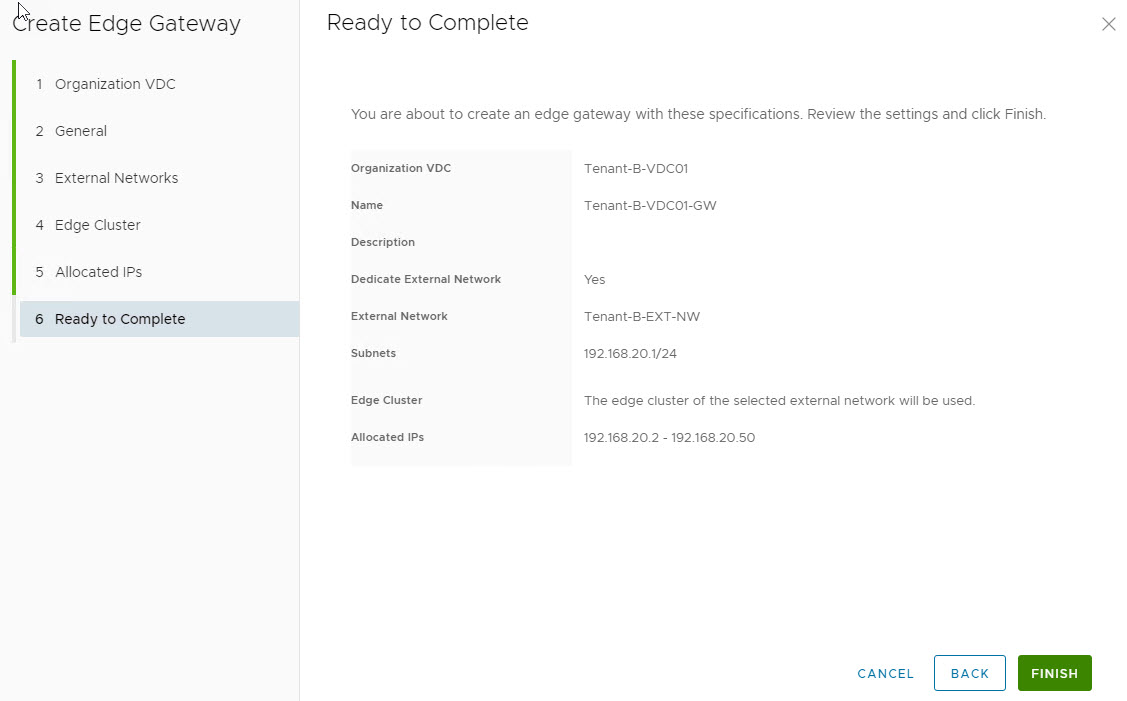Click the Create Edge Gateway wizard title
The height and width of the screenshot is (701, 1127).
tap(126, 23)
